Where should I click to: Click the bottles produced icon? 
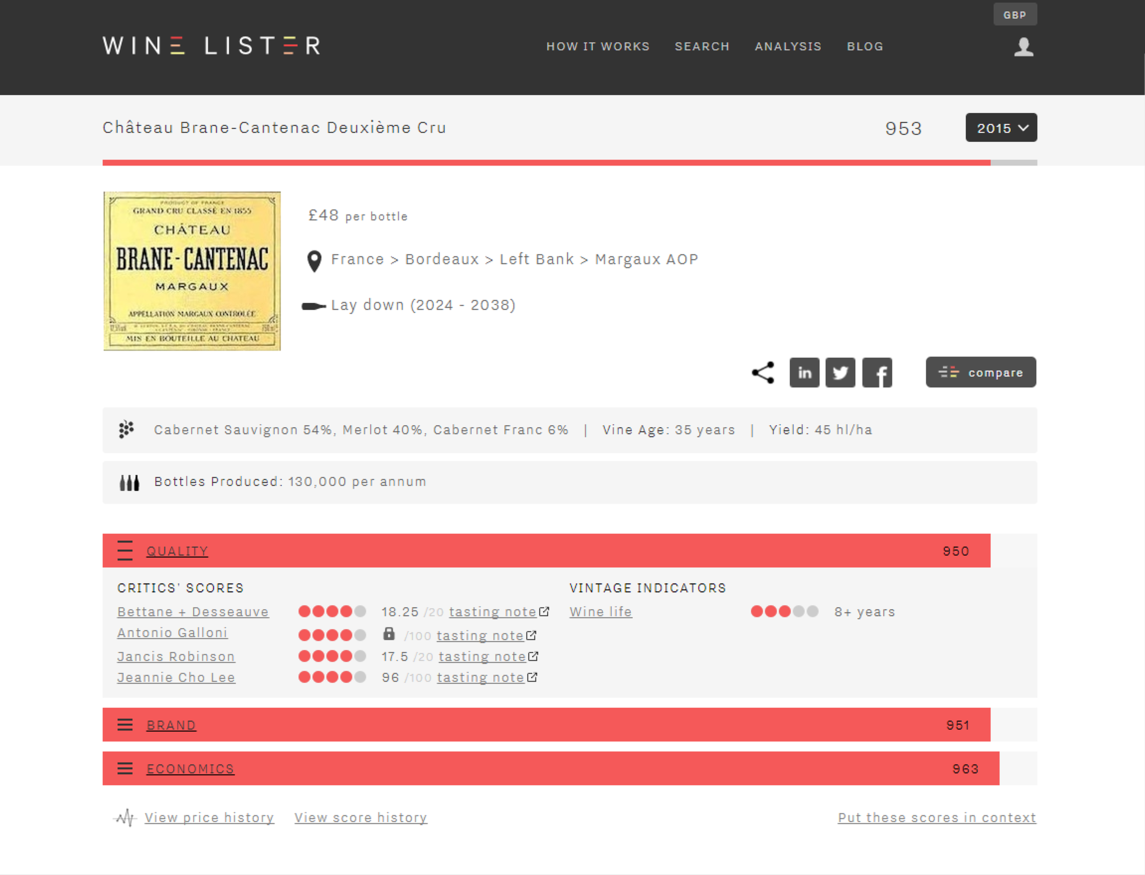129,483
